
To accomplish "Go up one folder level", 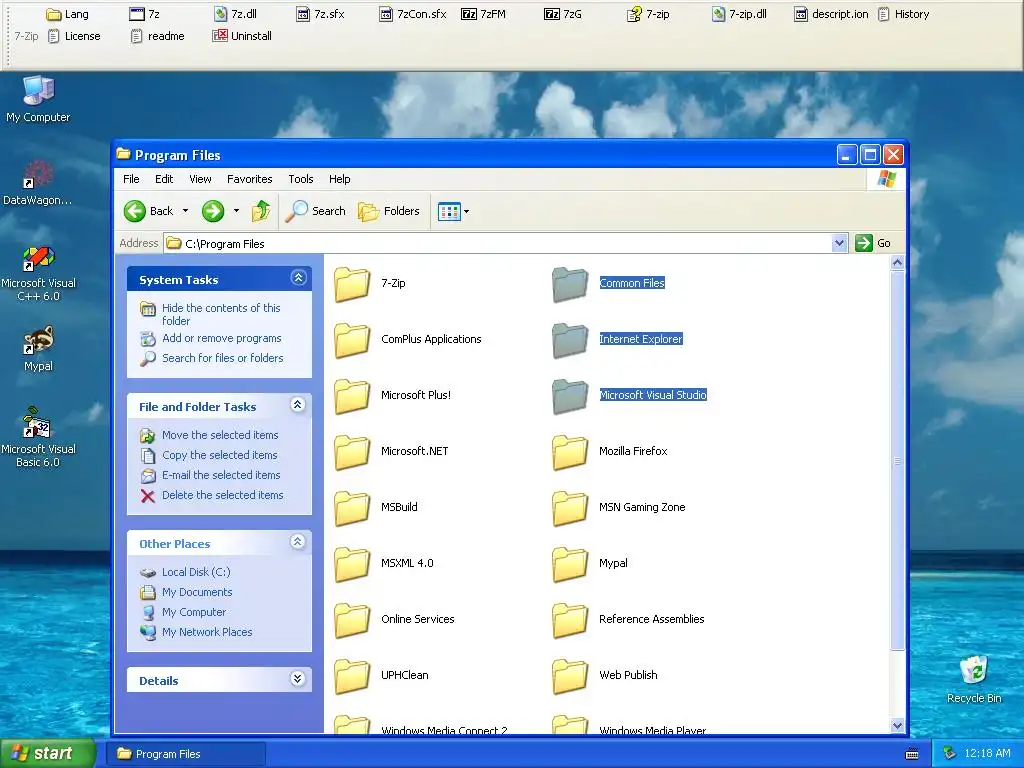I will pos(261,211).
